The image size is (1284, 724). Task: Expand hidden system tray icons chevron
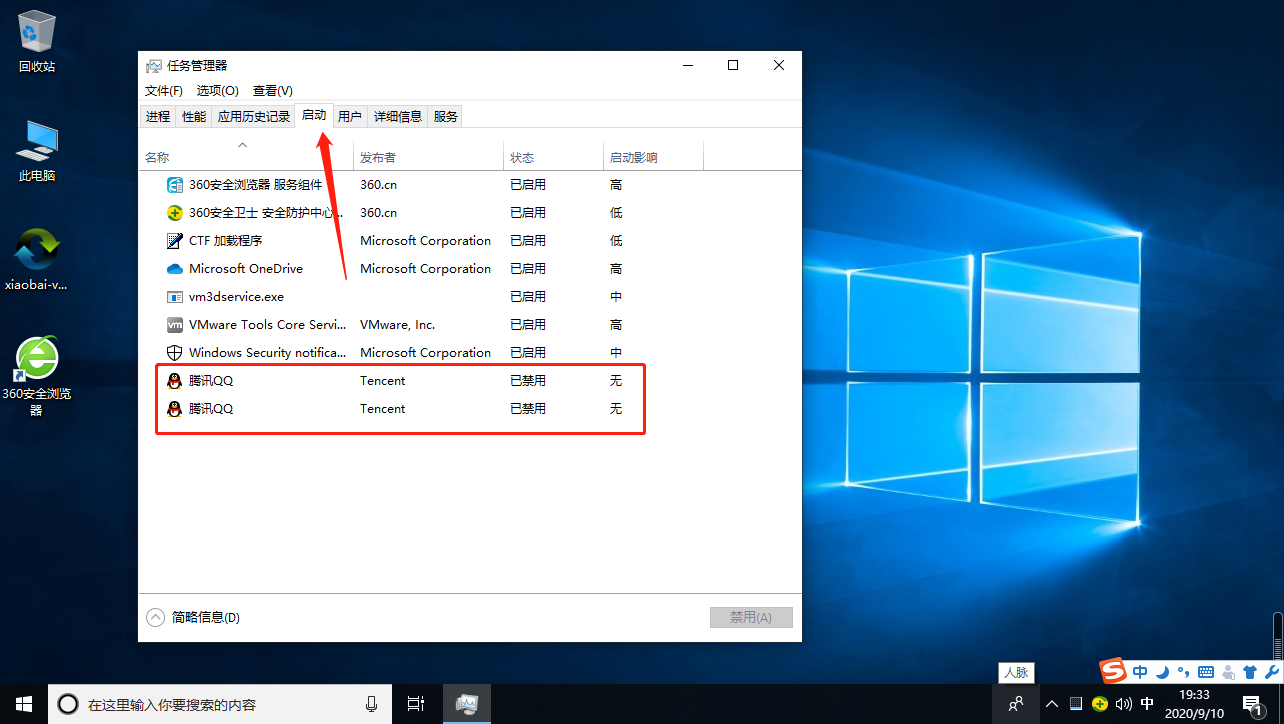(1052, 704)
